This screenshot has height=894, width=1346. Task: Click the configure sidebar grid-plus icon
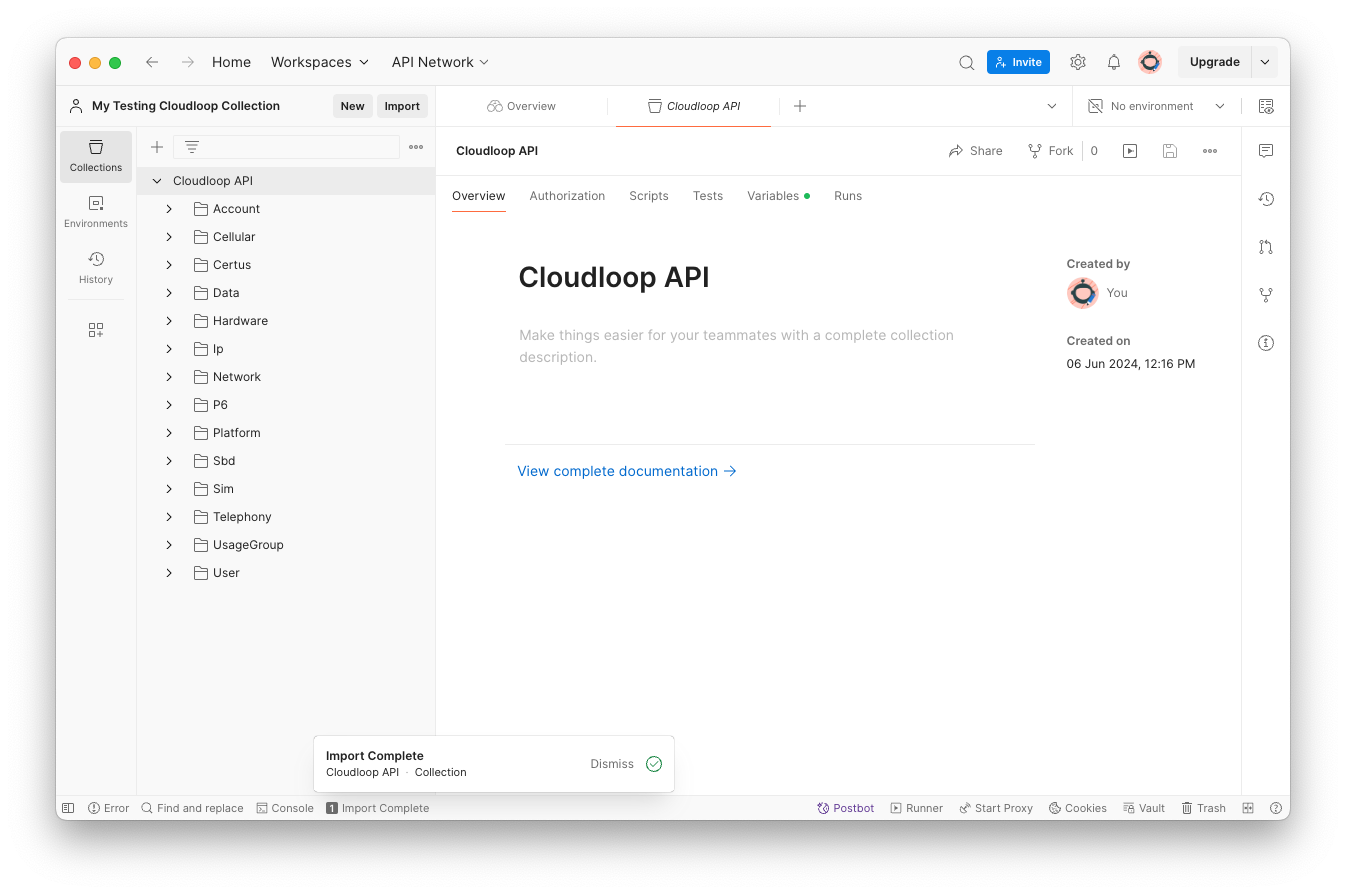coord(96,330)
